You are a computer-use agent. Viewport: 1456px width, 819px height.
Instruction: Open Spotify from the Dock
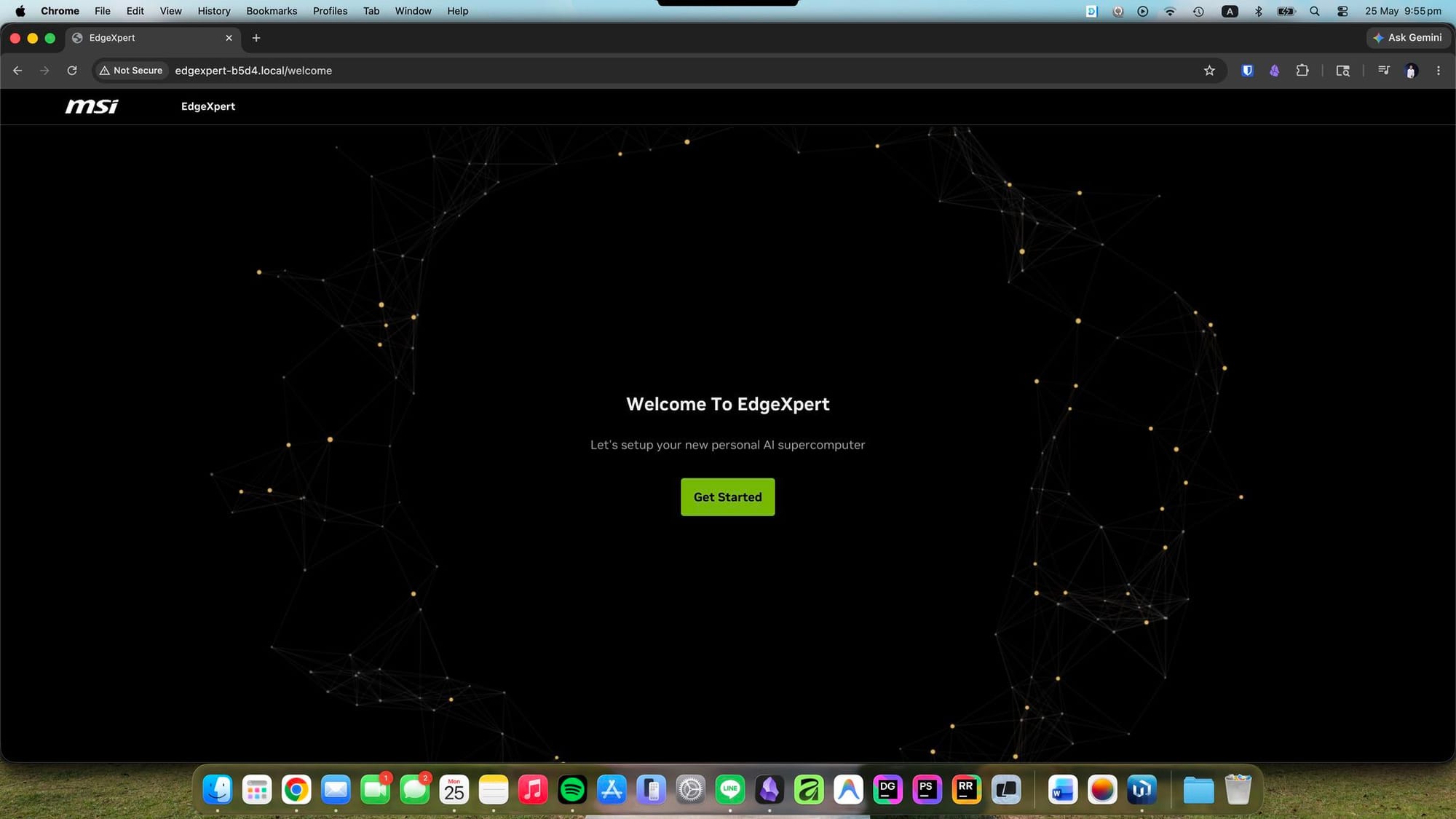pyautogui.click(x=572, y=789)
